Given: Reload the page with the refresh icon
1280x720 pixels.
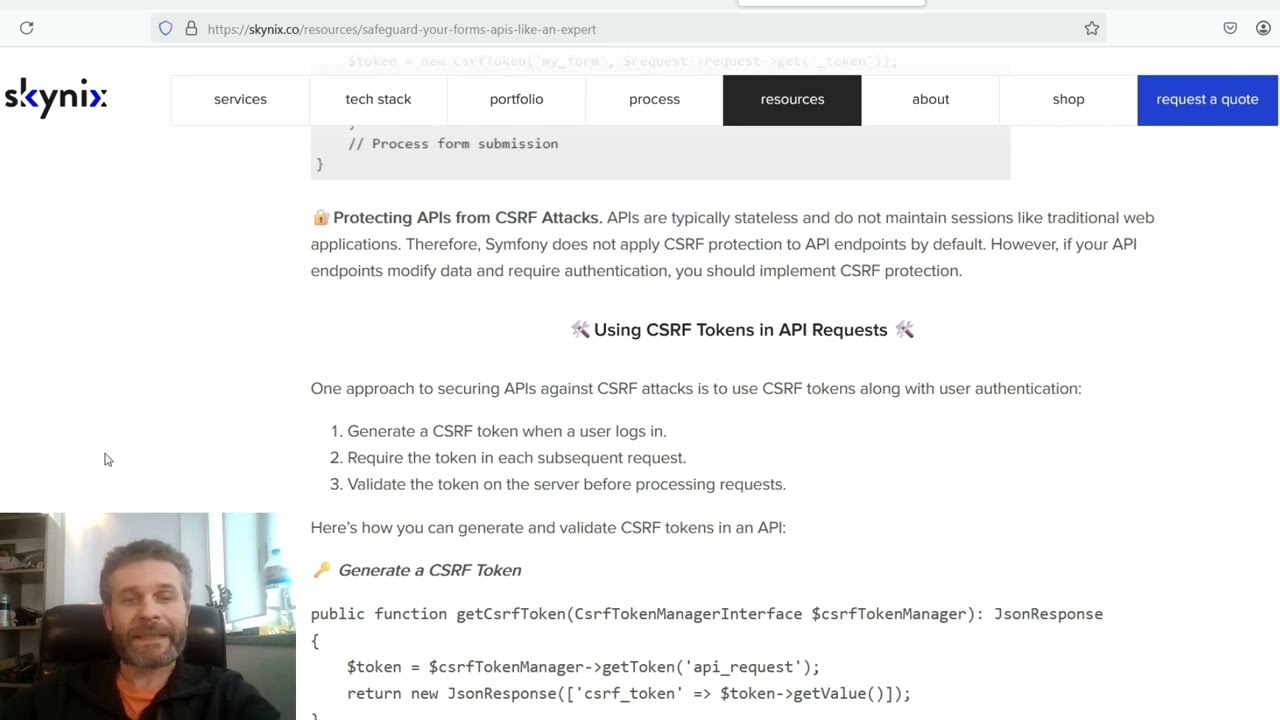Looking at the screenshot, I should coord(27,28).
